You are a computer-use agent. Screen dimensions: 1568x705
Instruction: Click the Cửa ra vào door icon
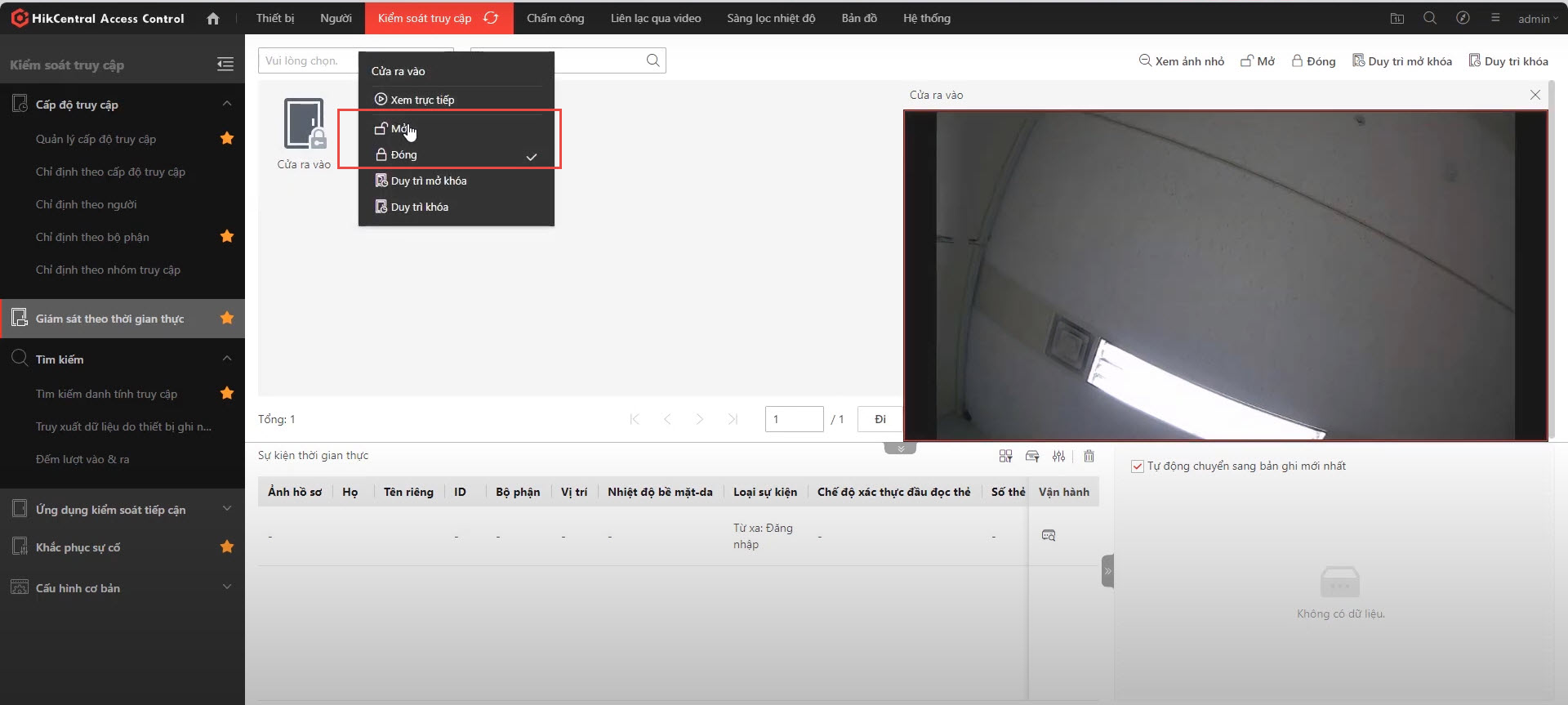tap(304, 124)
